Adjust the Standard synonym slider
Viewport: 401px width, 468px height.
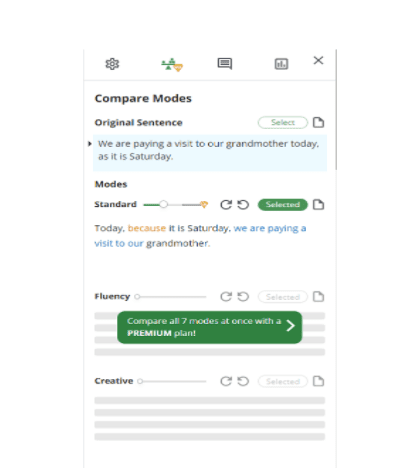(163, 204)
